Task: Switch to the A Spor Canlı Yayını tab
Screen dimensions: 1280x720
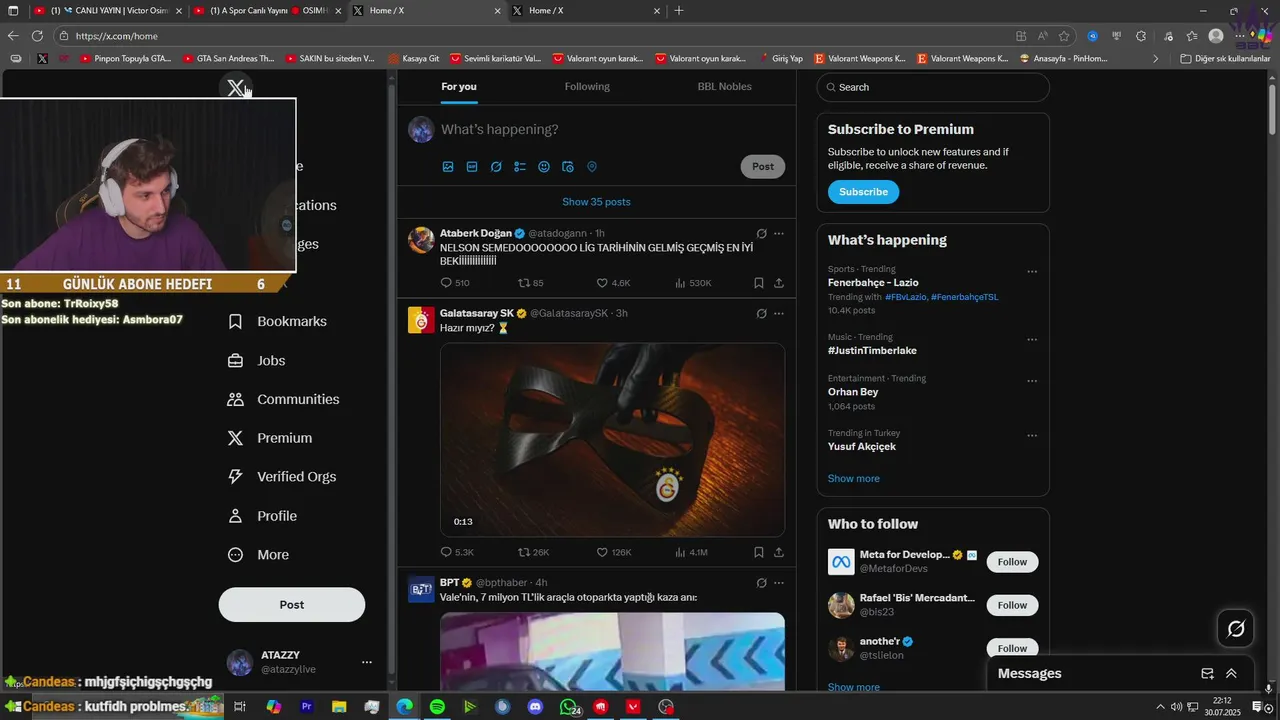Action: click(267, 11)
